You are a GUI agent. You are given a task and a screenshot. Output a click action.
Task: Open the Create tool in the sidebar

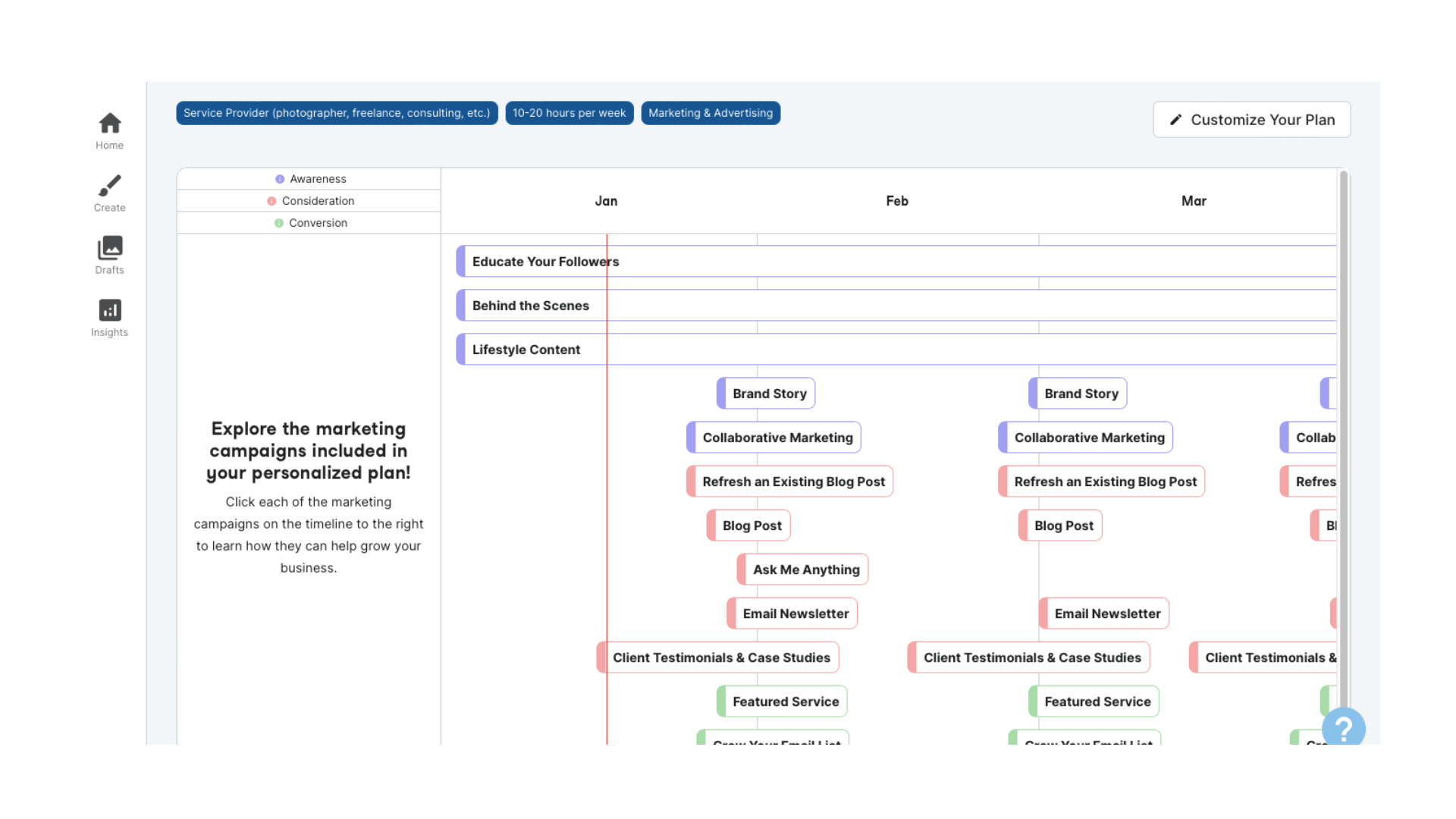pyautogui.click(x=109, y=191)
